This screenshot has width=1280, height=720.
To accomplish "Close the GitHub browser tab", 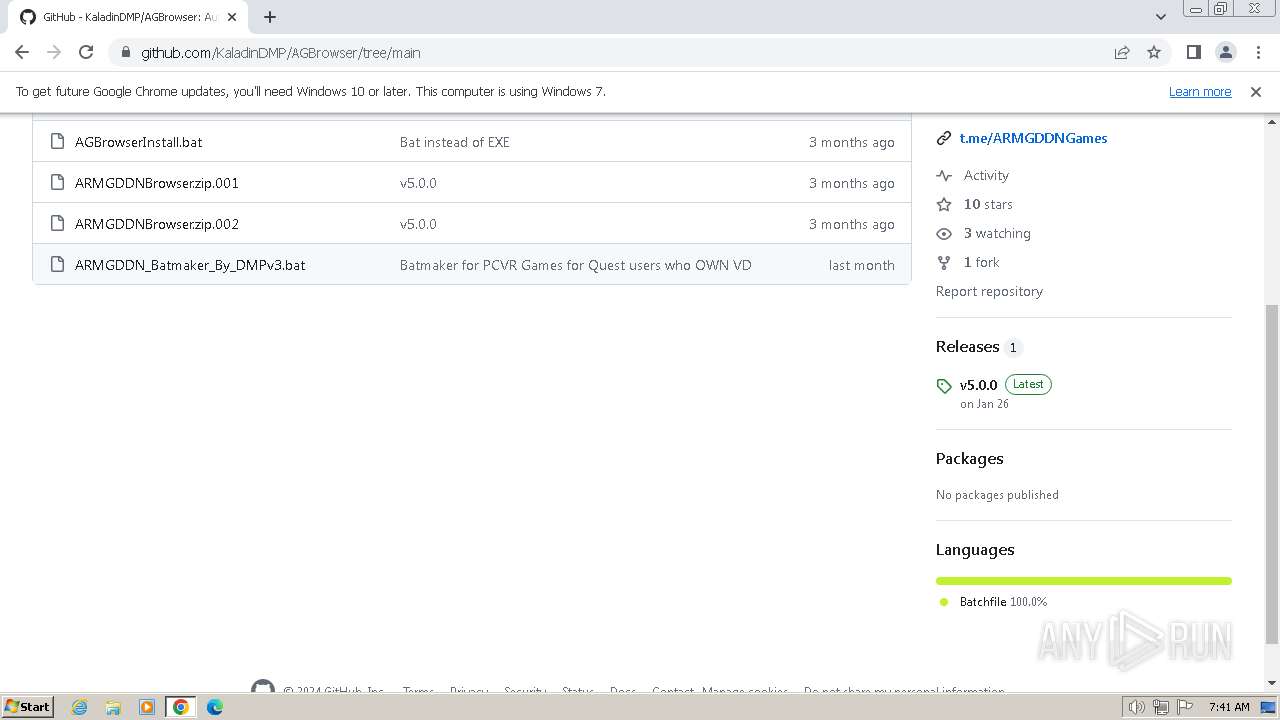I will [233, 17].
